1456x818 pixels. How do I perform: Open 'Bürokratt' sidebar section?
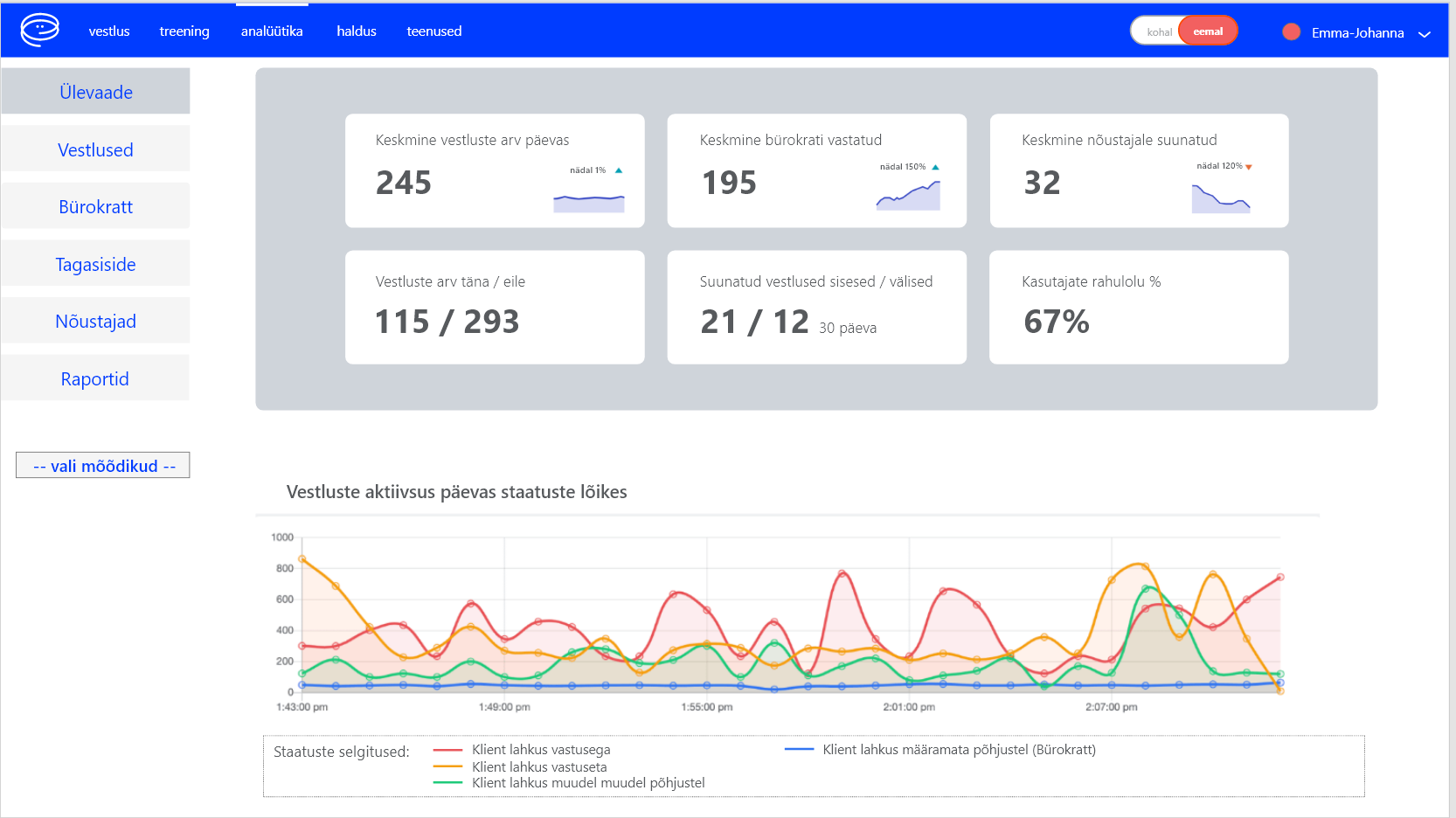(x=95, y=206)
